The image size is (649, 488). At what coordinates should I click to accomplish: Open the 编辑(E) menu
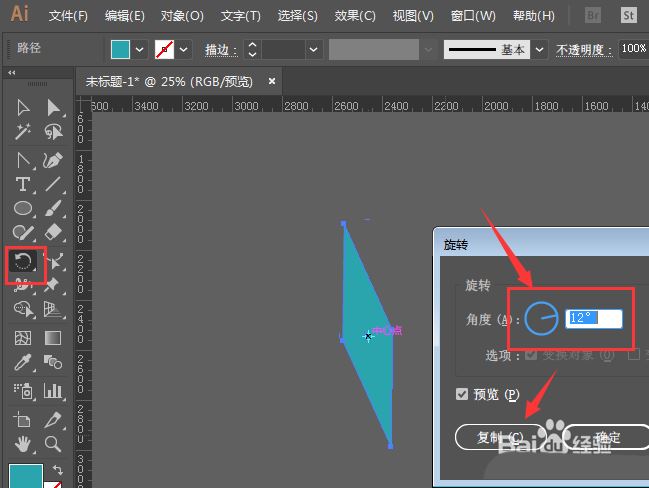pos(125,16)
